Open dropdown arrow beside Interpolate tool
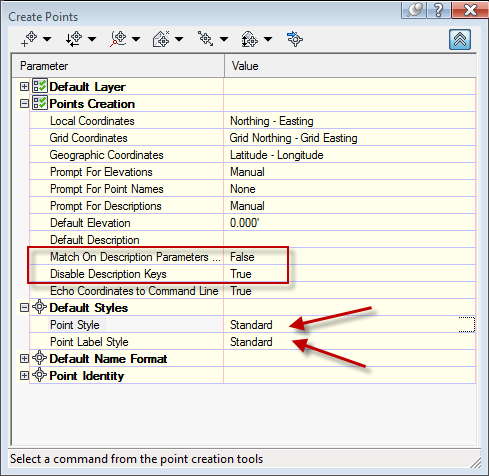 click(x=224, y=39)
